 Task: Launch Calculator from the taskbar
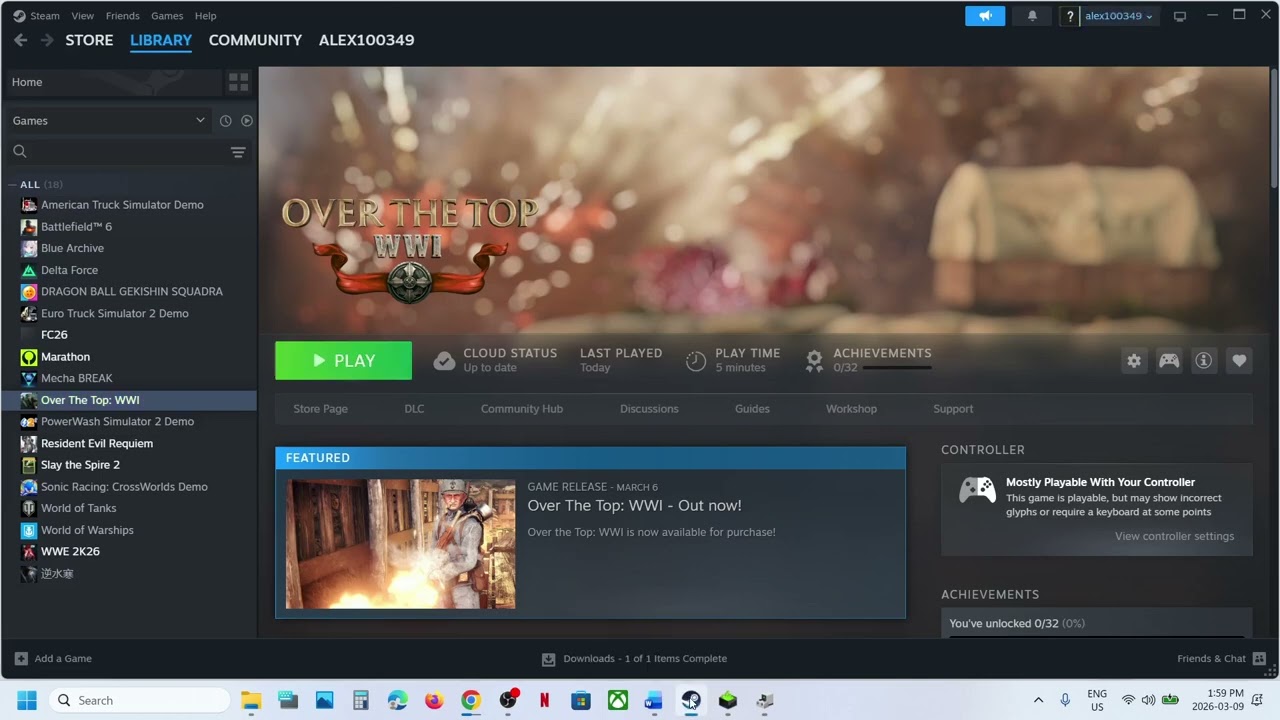[x=361, y=700]
